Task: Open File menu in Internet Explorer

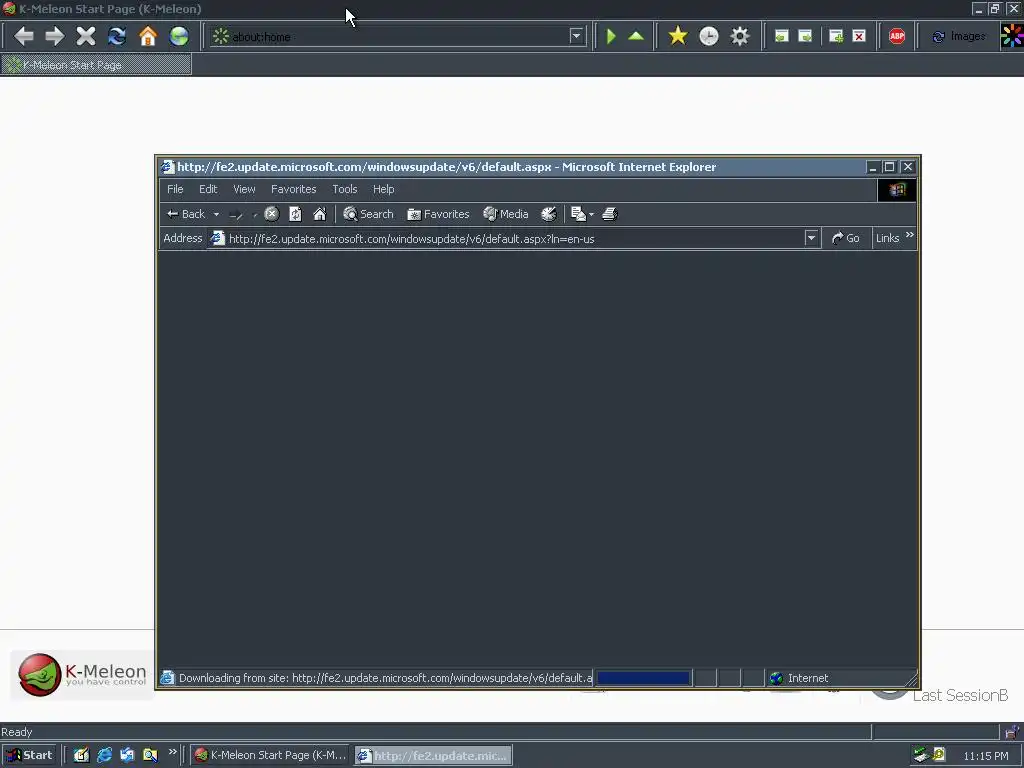Action: tap(175, 189)
